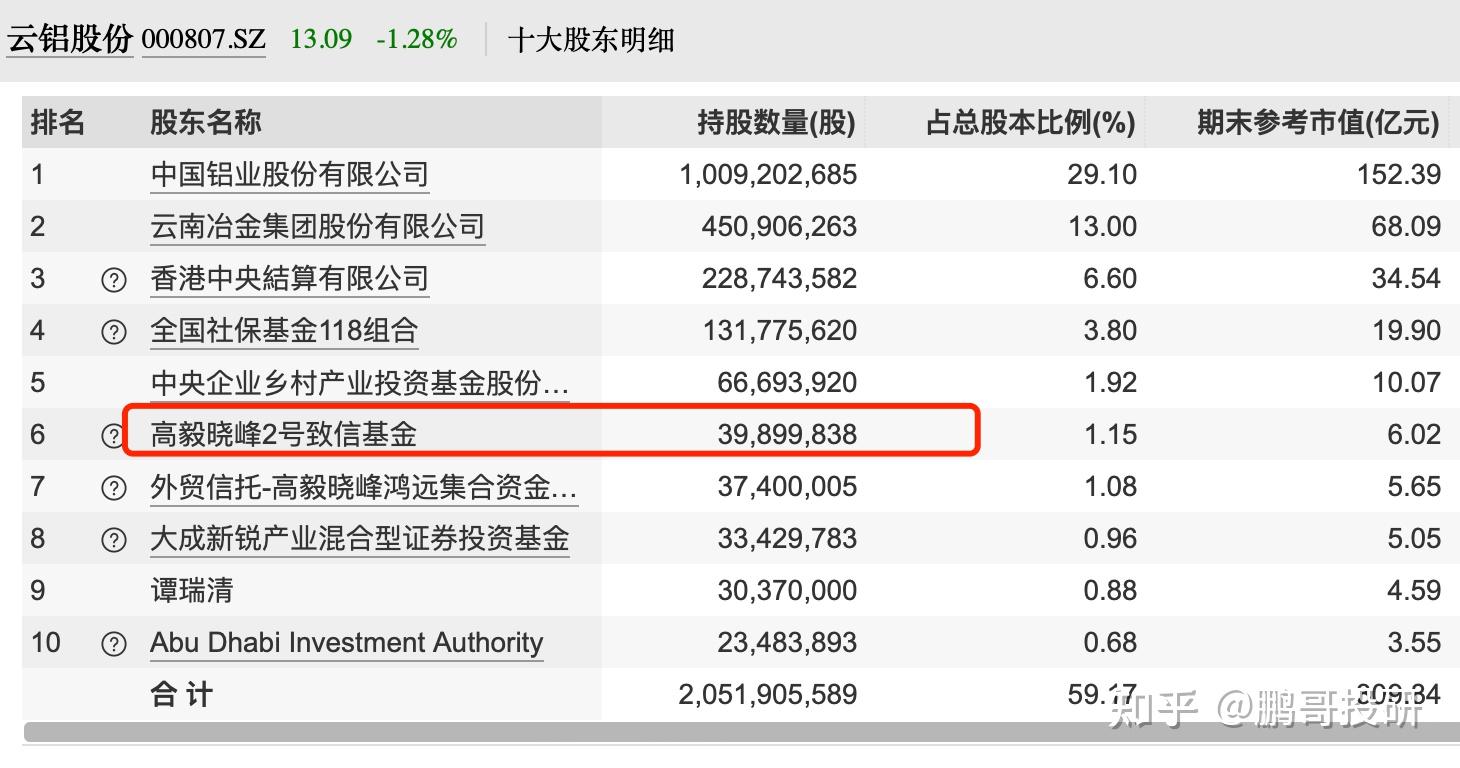Select market value 6.02
This screenshot has height=768, width=1460.
pos(1414,435)
